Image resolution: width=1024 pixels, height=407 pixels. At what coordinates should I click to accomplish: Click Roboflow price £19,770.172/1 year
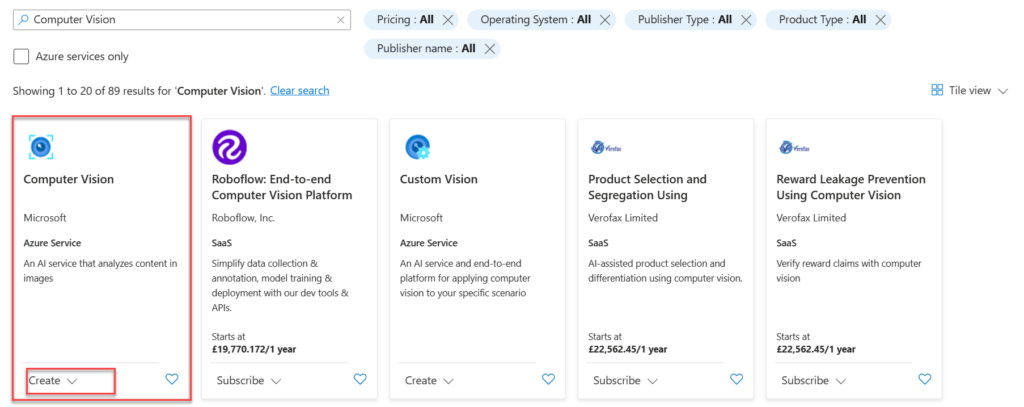click(253, 349)
